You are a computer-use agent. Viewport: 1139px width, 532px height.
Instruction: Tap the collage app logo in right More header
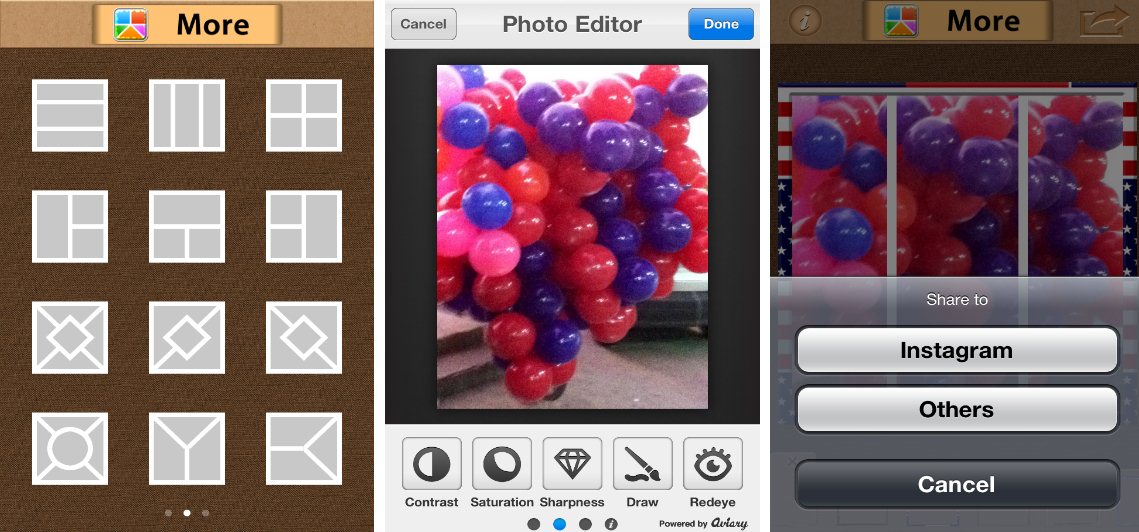click(901, 21)
